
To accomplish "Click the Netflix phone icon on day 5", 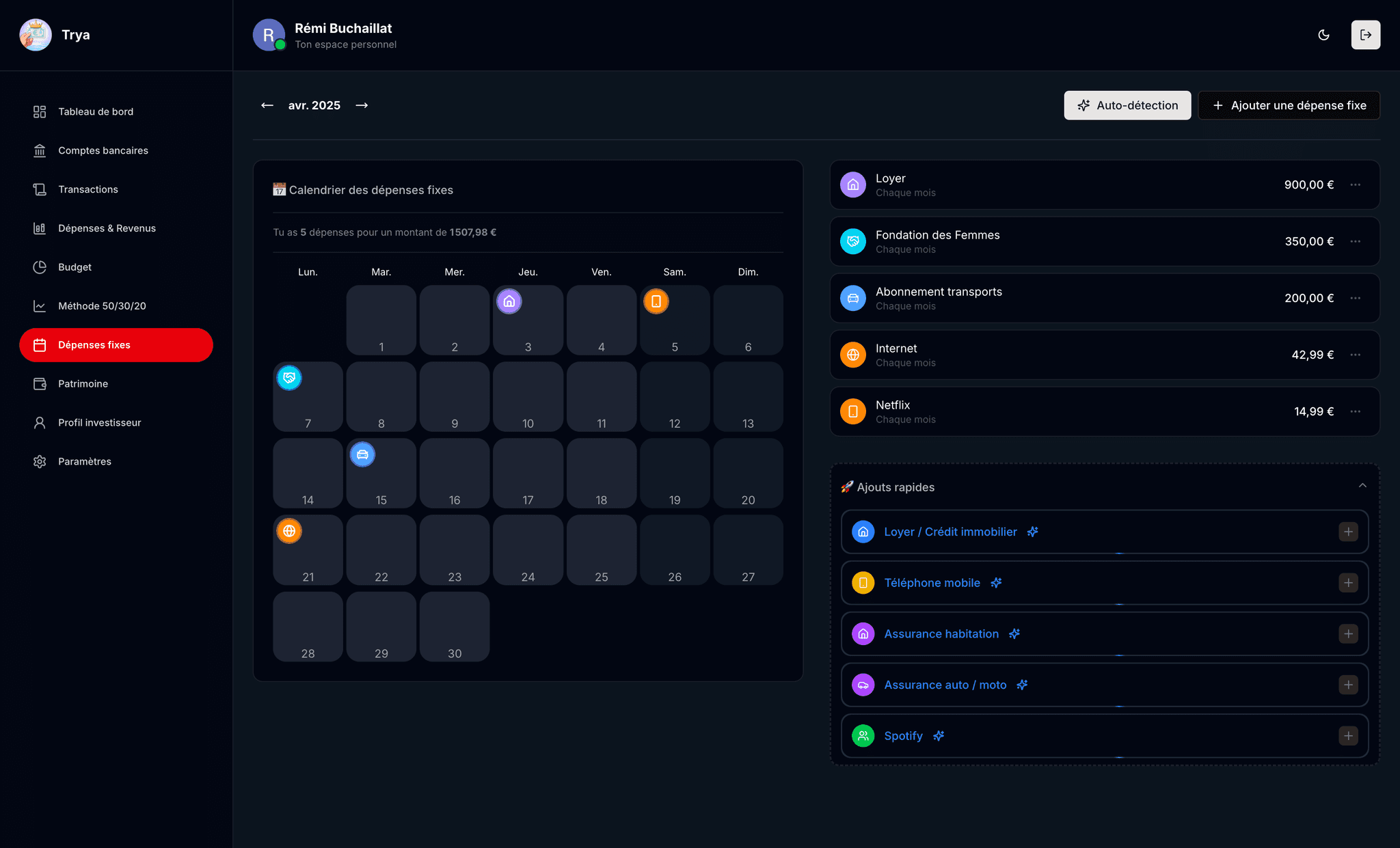I will coord(656,301).
